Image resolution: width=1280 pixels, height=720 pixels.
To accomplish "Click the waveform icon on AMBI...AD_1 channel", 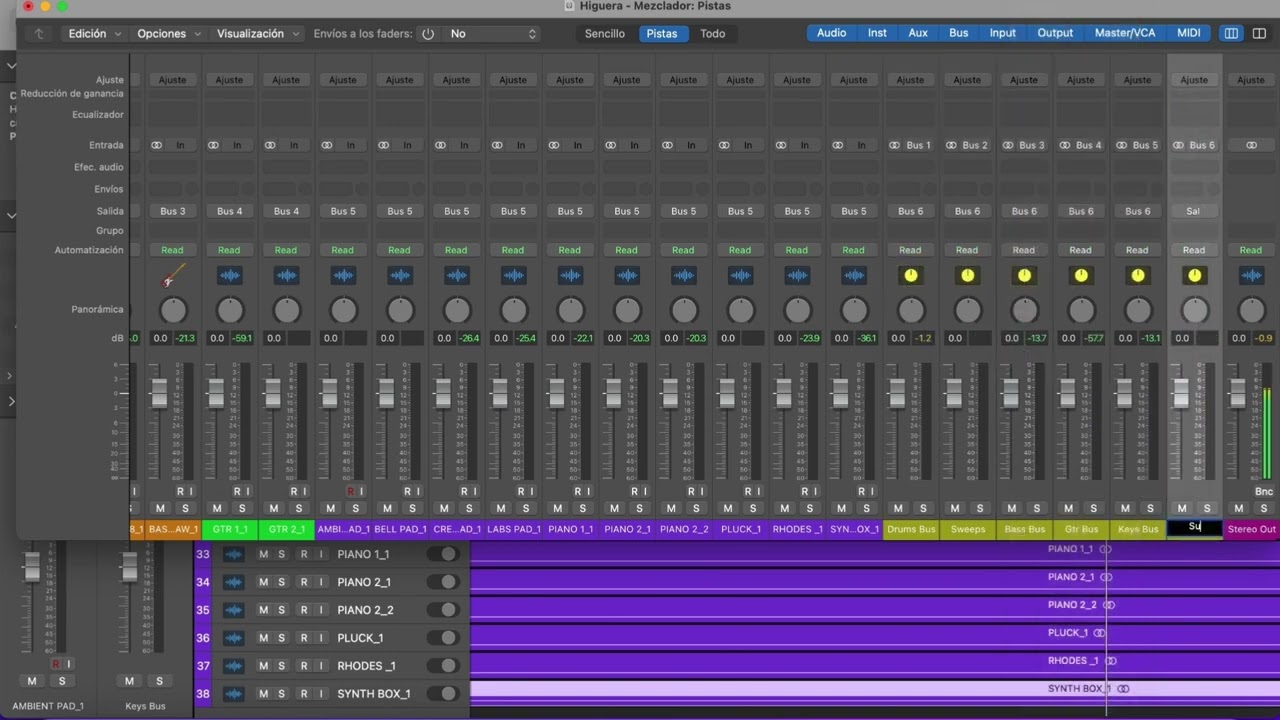I will pos(343,276).
